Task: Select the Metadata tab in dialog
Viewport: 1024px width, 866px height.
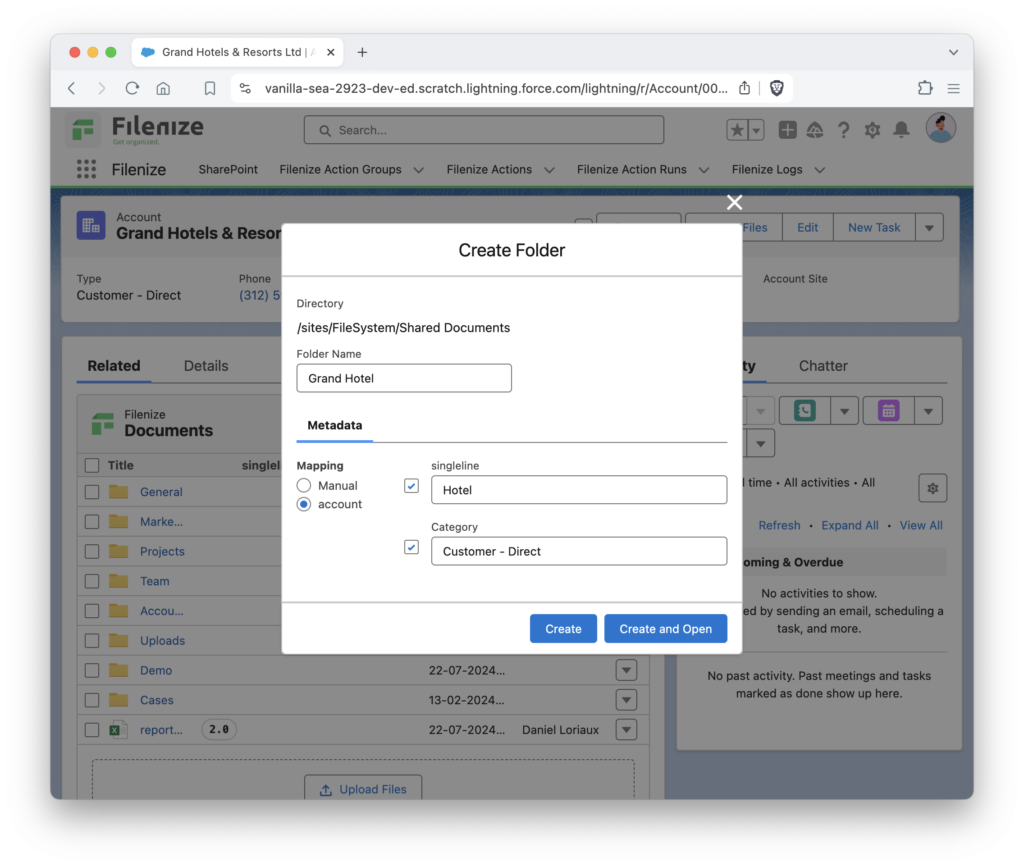Action: pyautogui.click(x=334, y=425)
